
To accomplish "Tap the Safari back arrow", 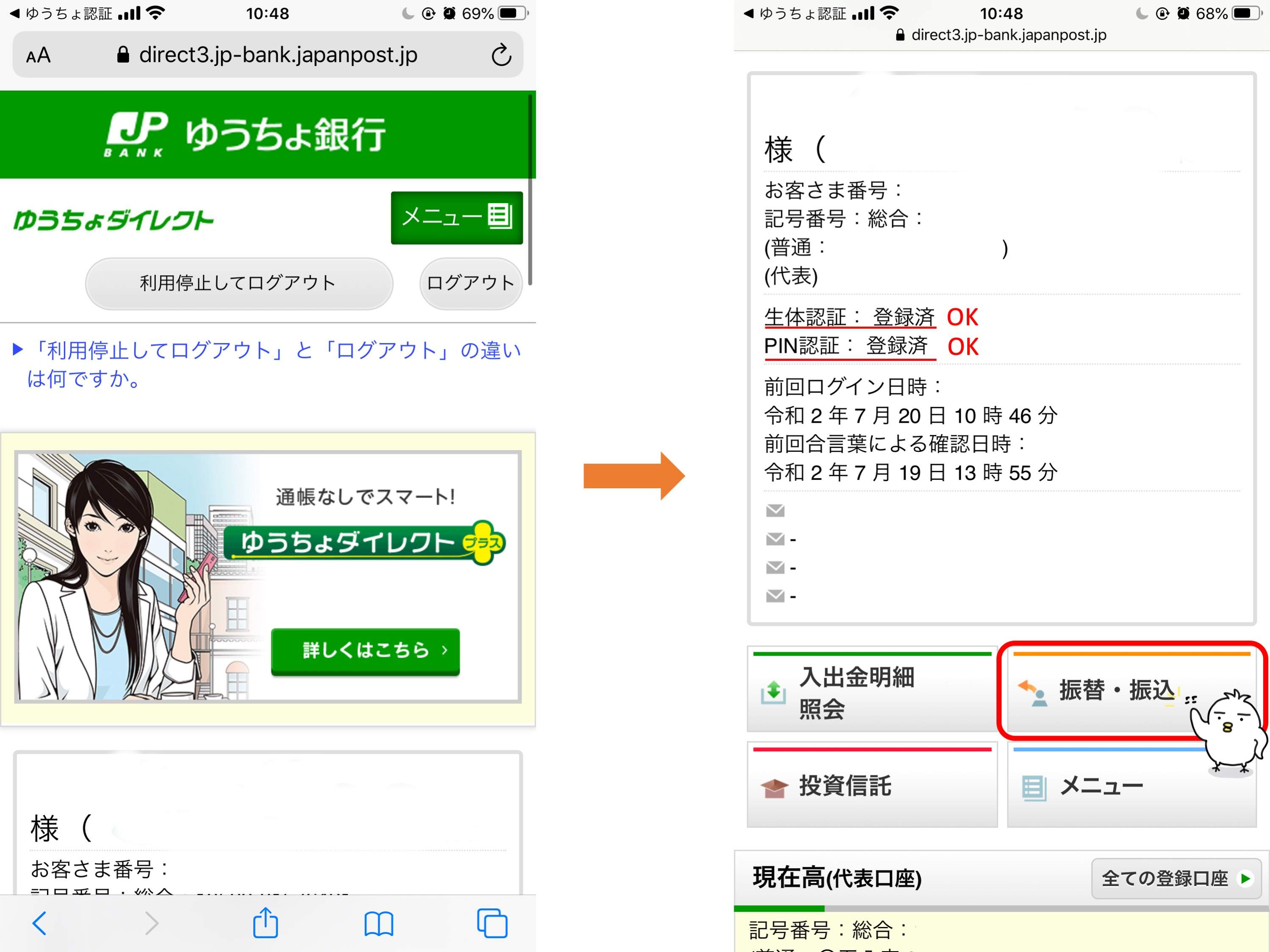I will pyautogui.click(x=39, y=923).
